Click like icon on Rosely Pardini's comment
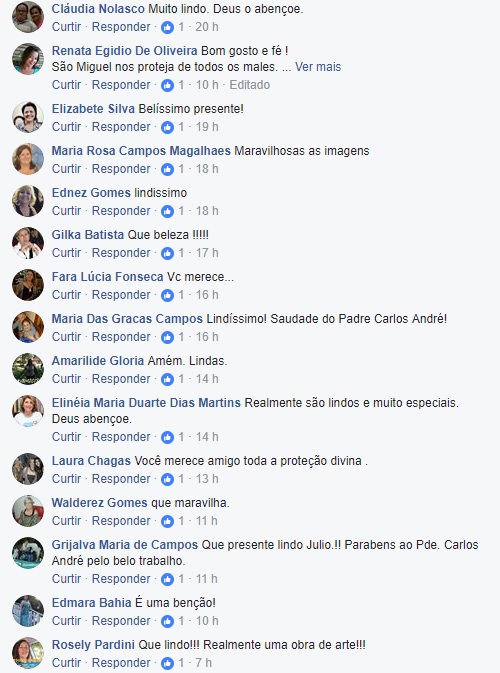Image resolution: width=500 pixels, height=673 pixels. click(167, 663)
